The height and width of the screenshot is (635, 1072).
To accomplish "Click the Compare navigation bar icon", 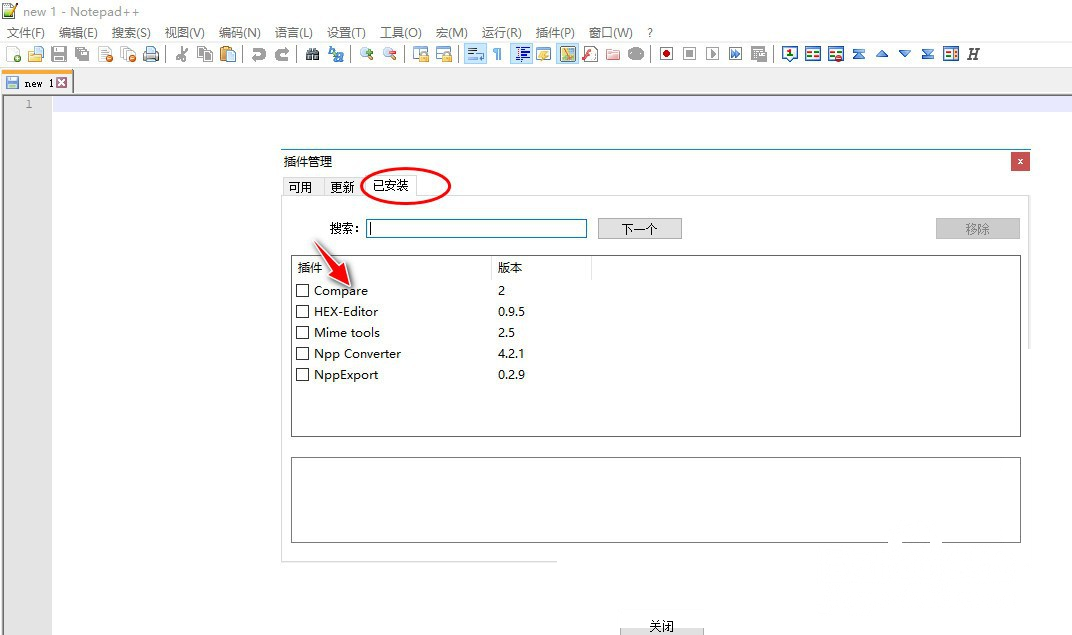I will (x=951, y=54).
